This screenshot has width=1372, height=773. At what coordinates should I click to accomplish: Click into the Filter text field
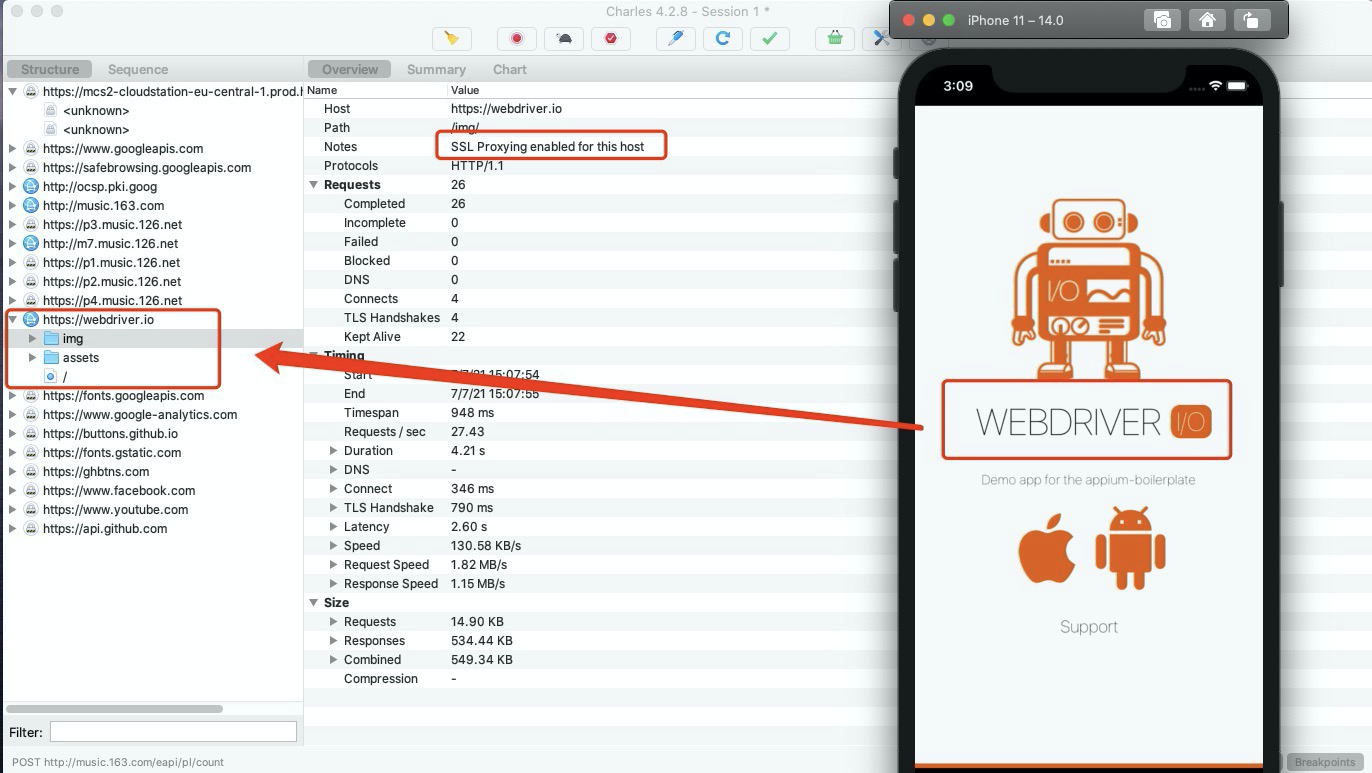173,732
